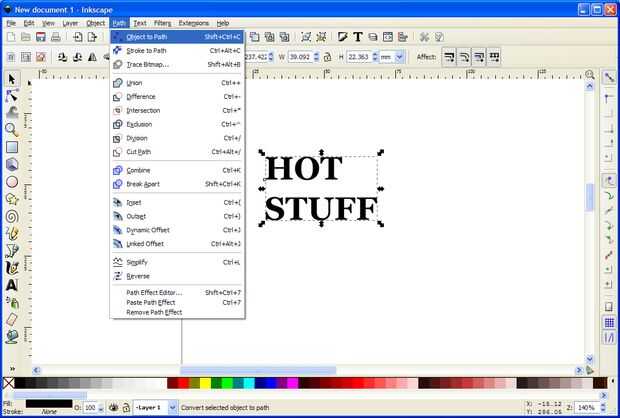Click the Group objects icon
This screenshot has height=418, width=620.
pyautogui.click(x=306, y=37)
